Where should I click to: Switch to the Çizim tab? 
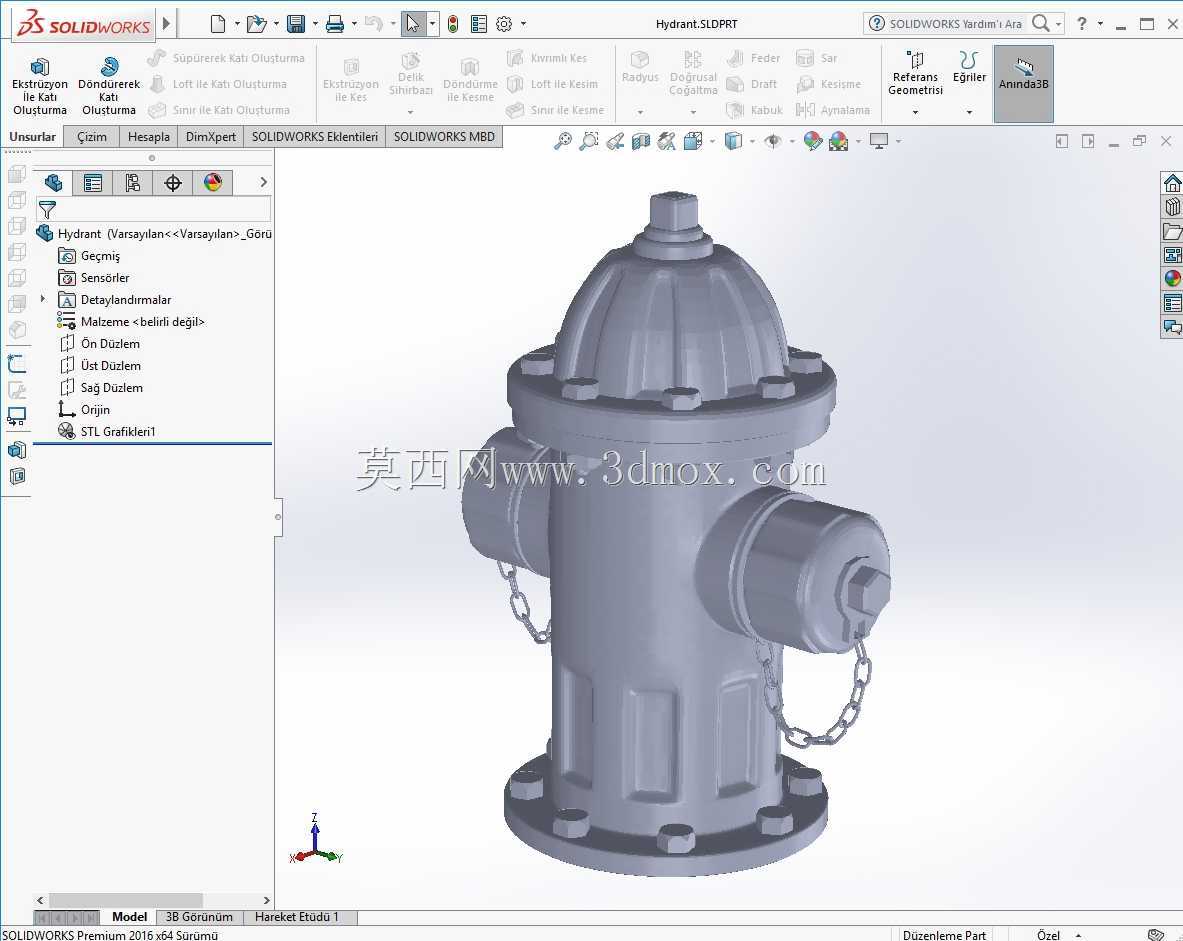(92, 137)
